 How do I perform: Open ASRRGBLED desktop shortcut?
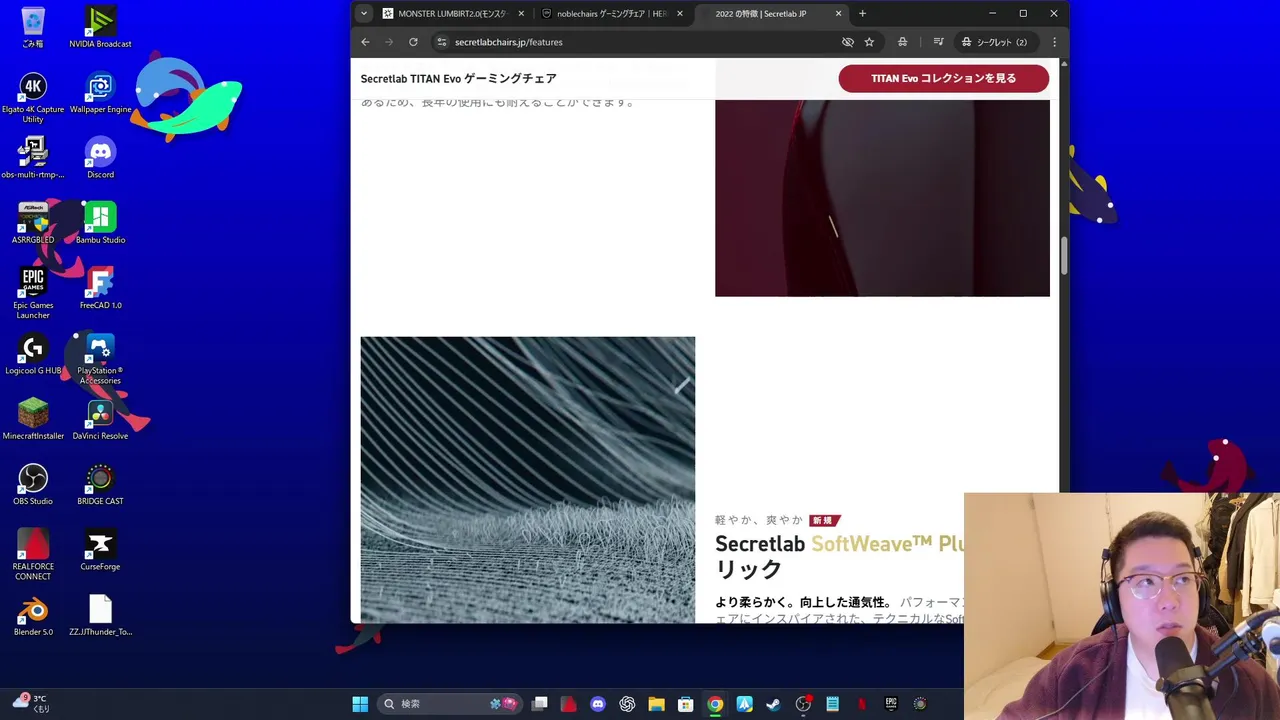click(33, 223)
